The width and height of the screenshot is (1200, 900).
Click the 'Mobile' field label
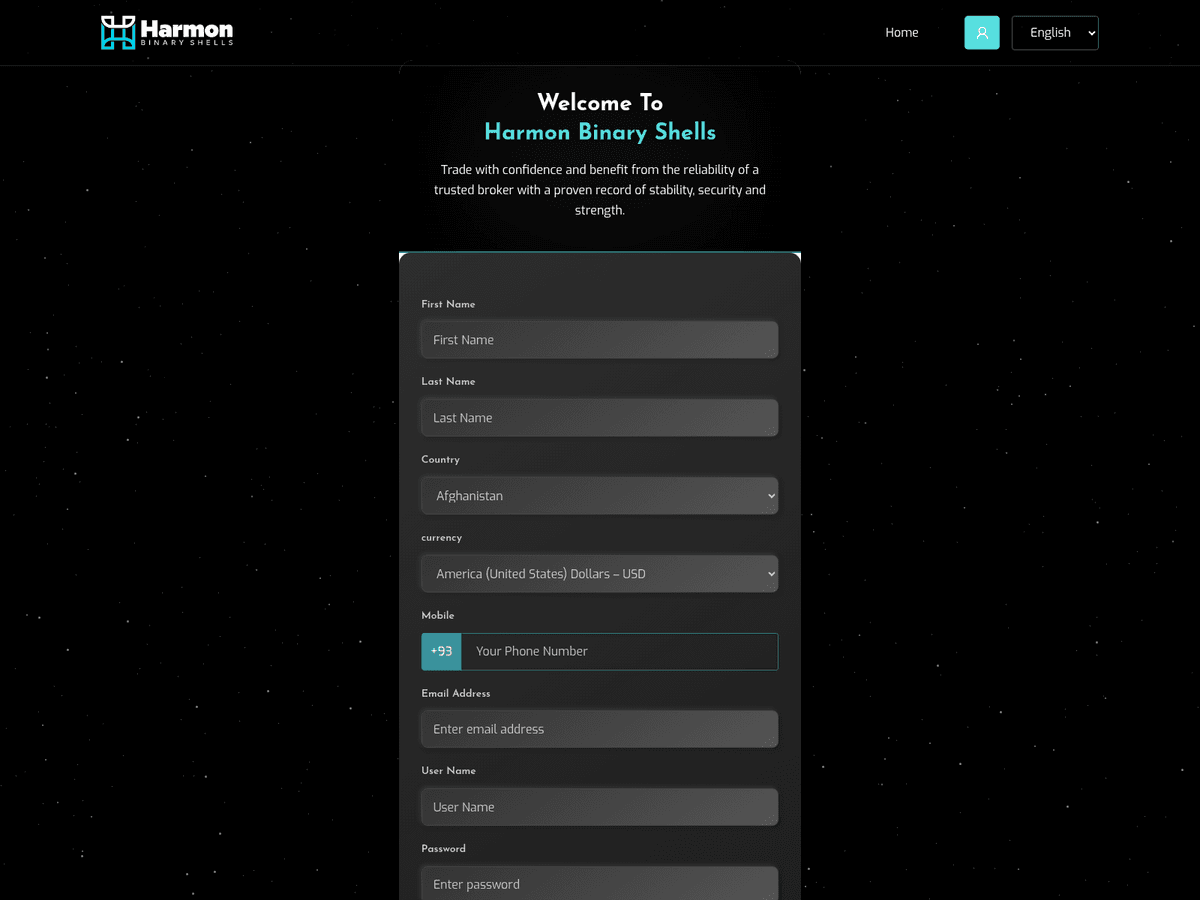(x=438, y=615)
